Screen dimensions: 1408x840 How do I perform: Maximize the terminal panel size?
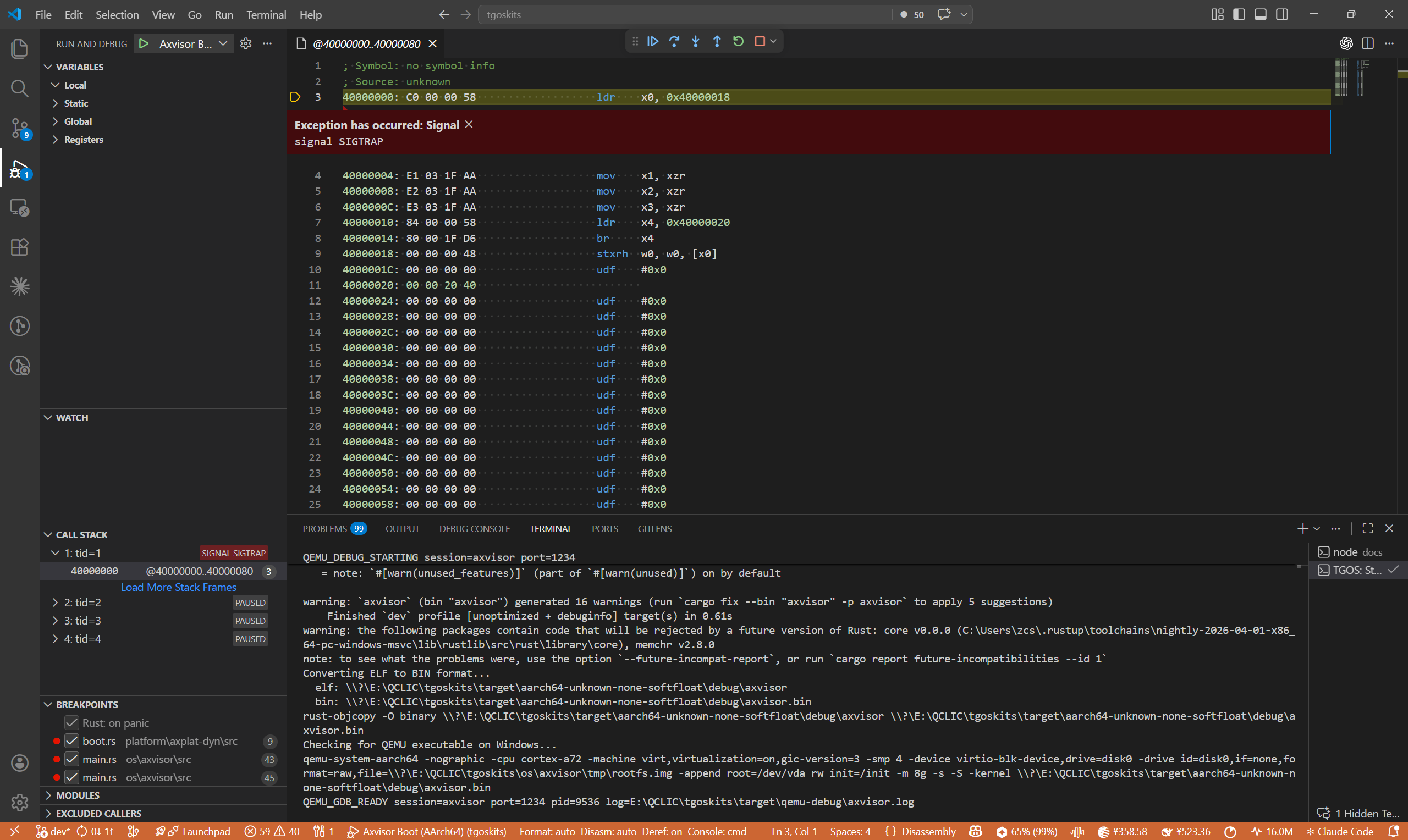point(1368,528)
